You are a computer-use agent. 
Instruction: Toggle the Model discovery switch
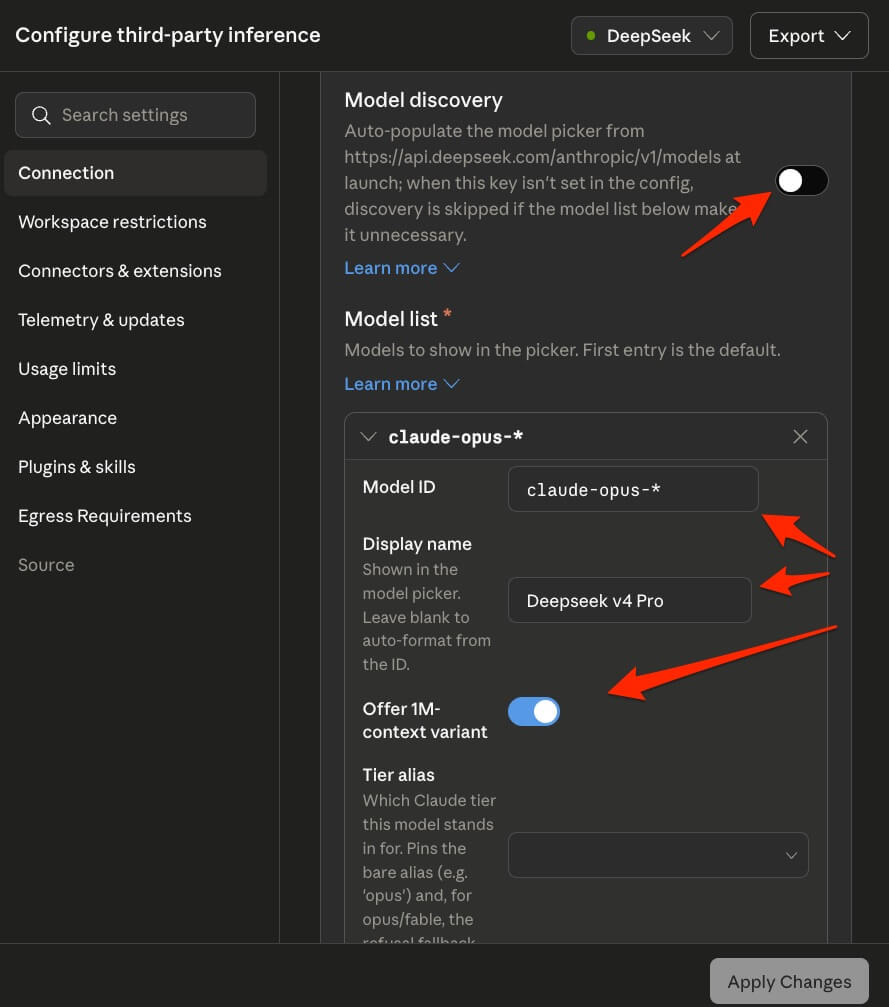pos(802,180)
